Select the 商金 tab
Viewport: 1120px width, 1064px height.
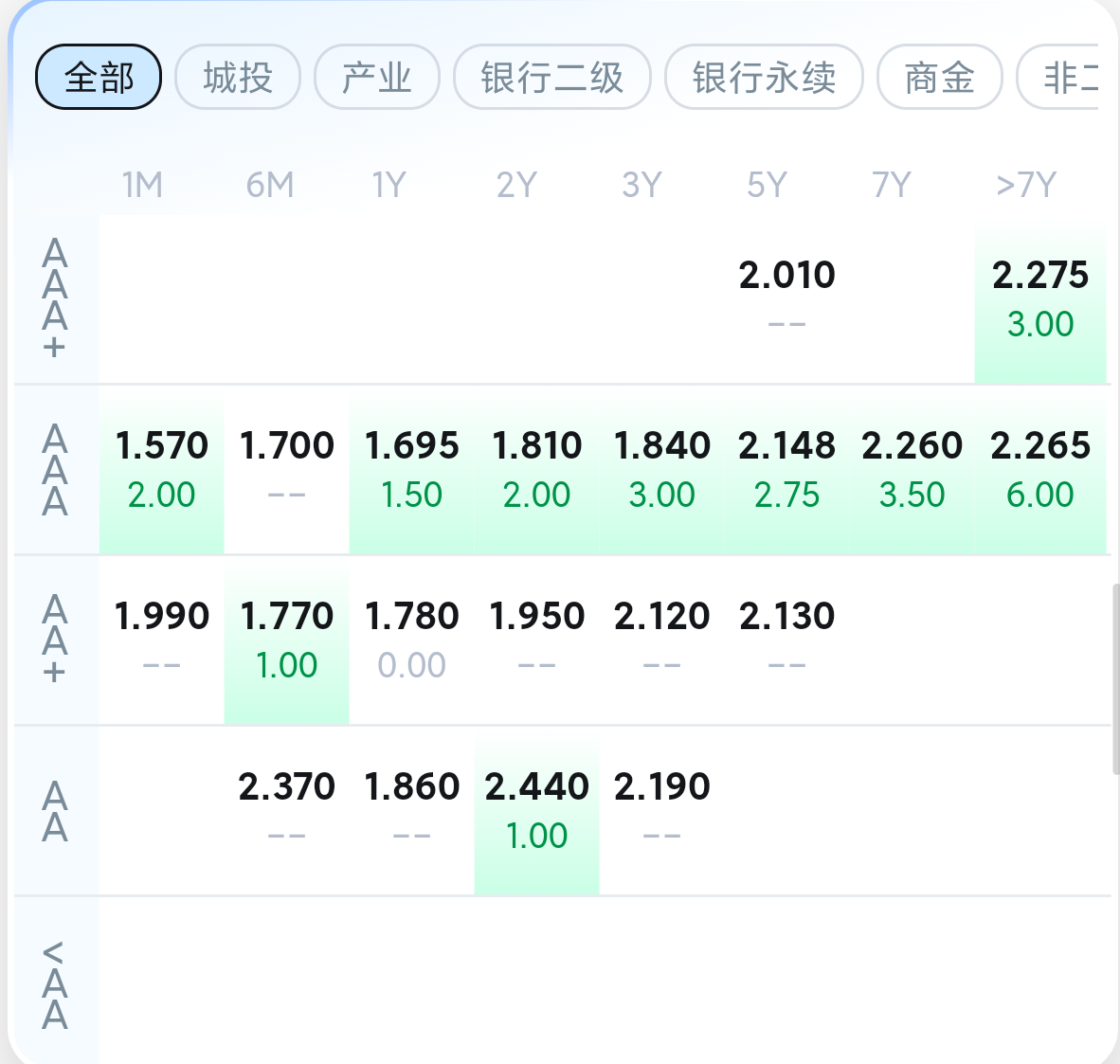tap(939, 77)
